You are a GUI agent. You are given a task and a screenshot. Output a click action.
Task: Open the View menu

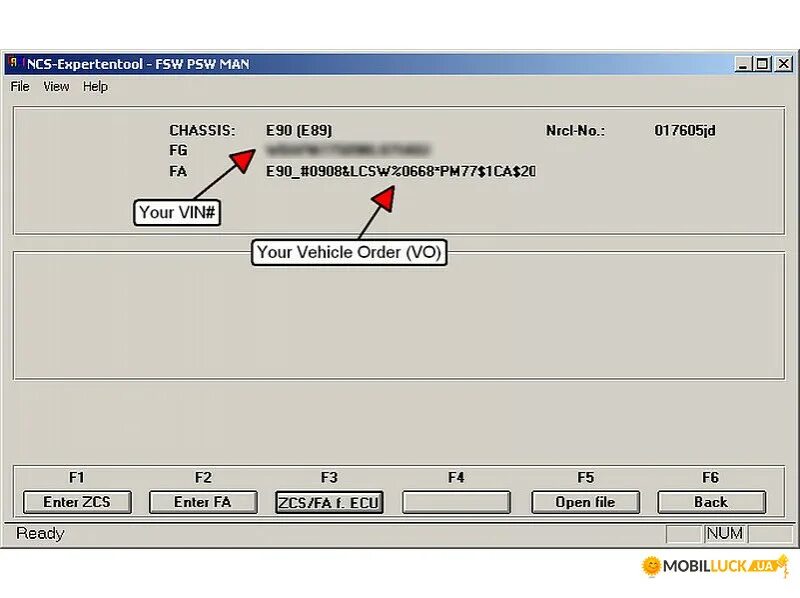click(x=56, y=87)
